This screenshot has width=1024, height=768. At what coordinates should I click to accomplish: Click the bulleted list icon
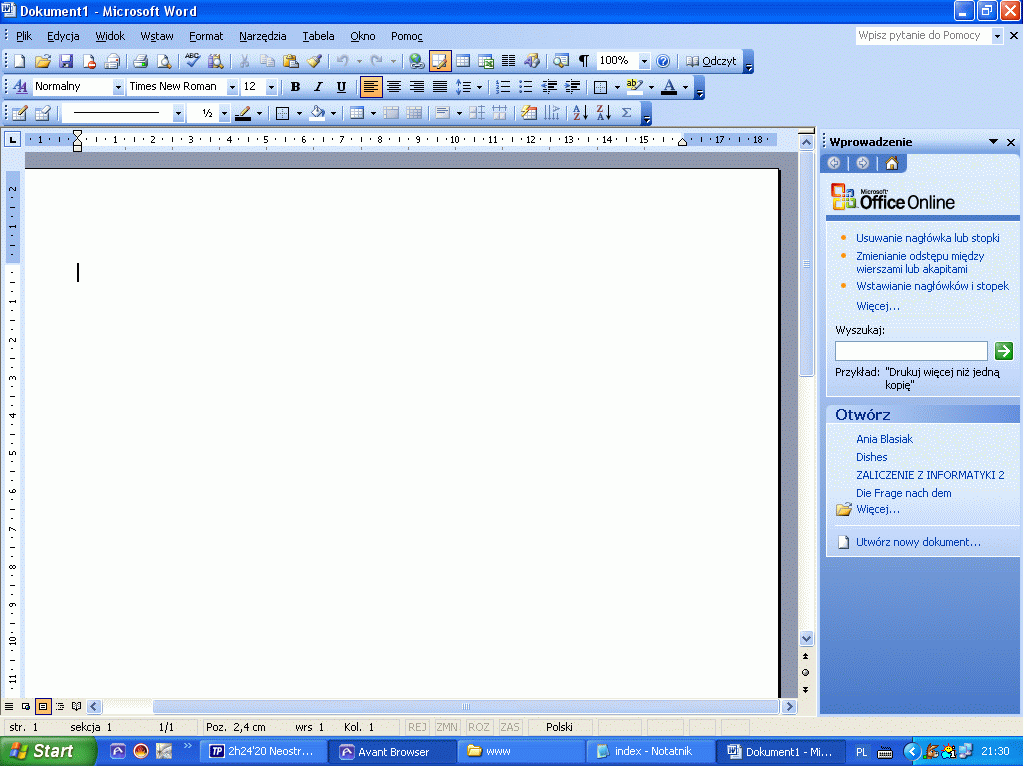tap(526, 87)
